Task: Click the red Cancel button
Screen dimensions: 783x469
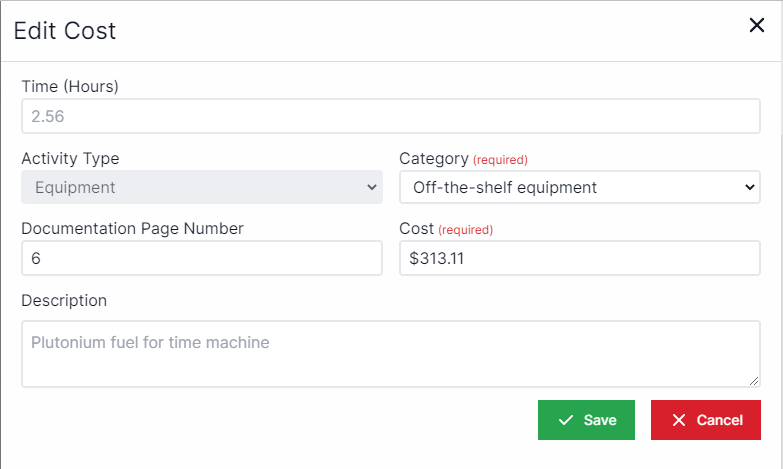Action: 706,420
